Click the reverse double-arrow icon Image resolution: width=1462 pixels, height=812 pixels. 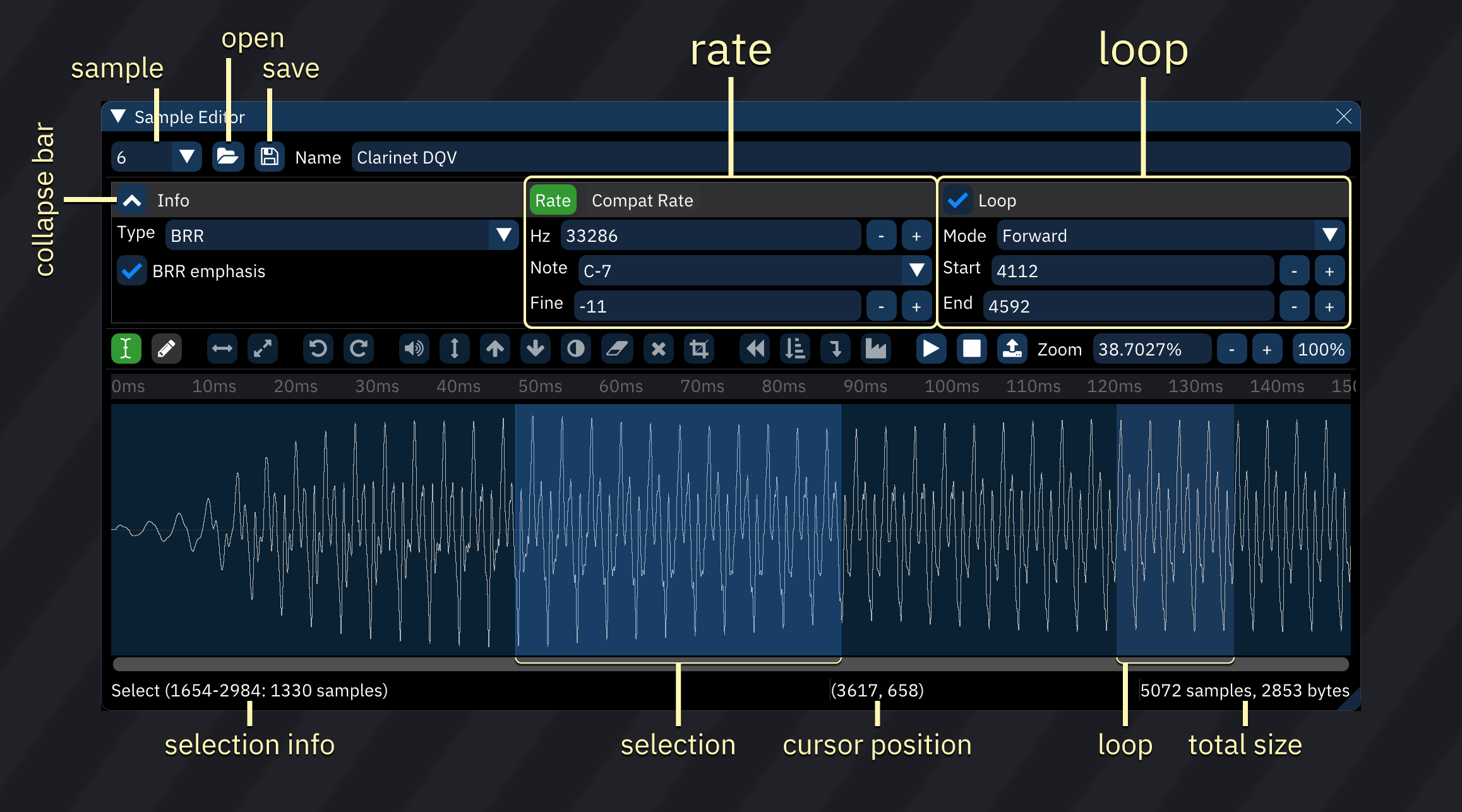[755, 349]
